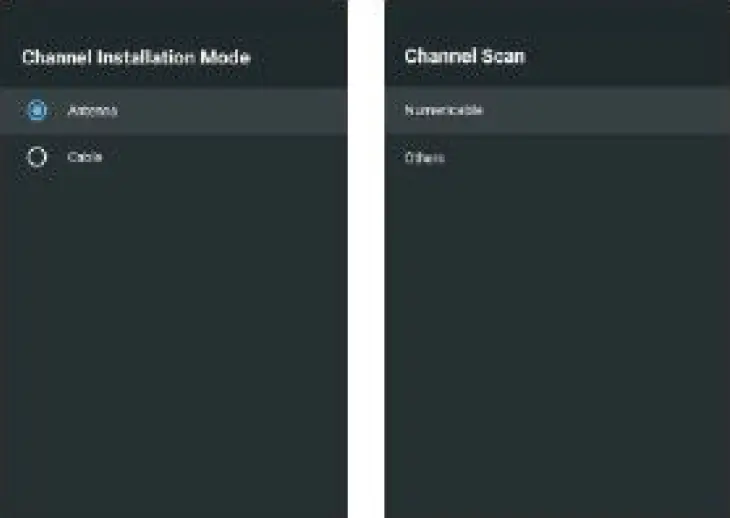730x518 pixels.
Task: Select the Cable radio button
Action: coord(37,157)
